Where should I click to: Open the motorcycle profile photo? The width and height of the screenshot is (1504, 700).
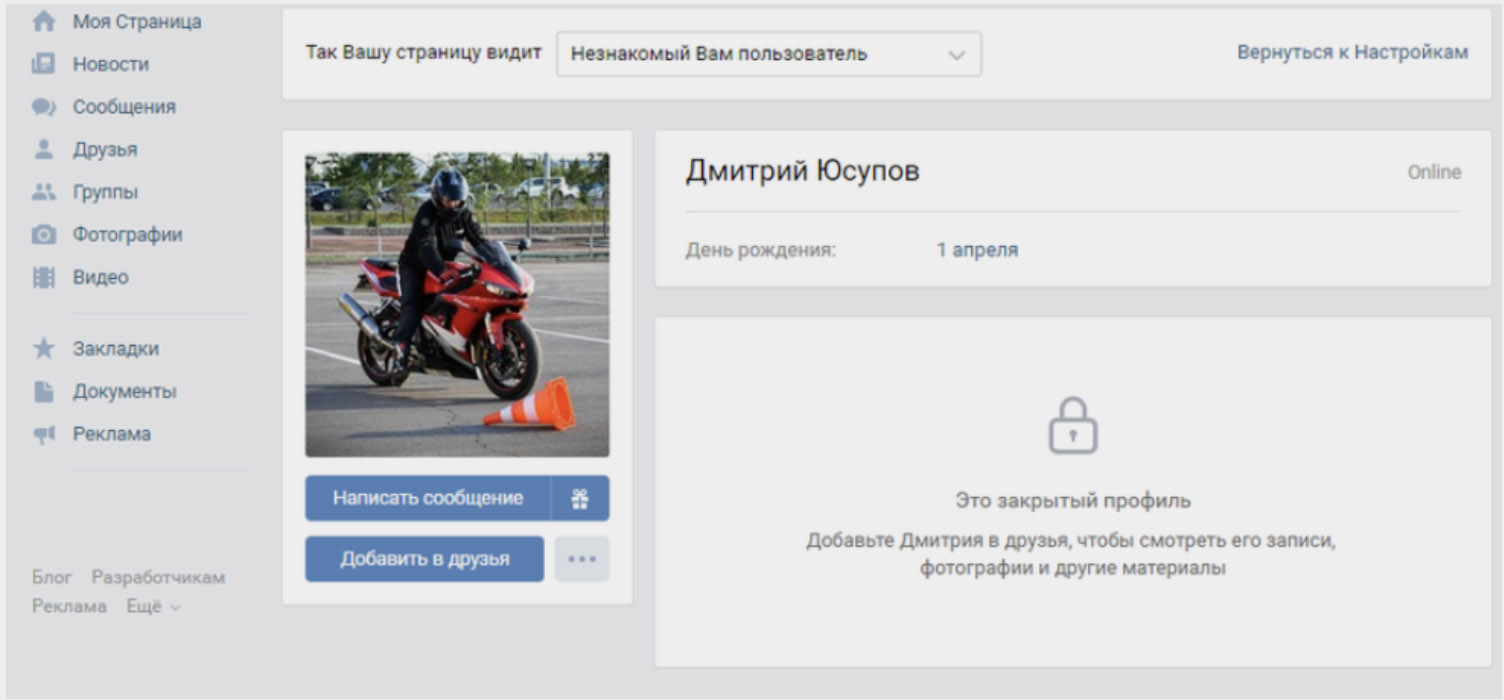(457, 304)
